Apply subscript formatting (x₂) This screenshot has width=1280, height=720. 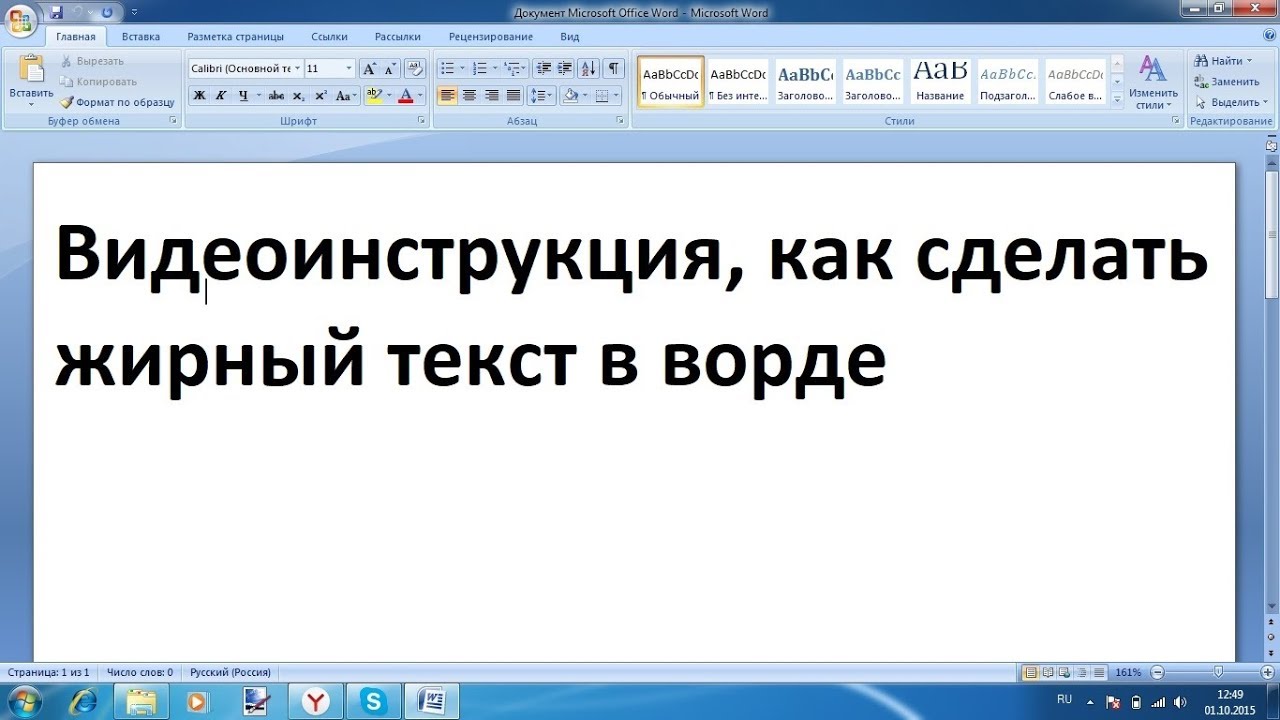[x=298, y=96]
